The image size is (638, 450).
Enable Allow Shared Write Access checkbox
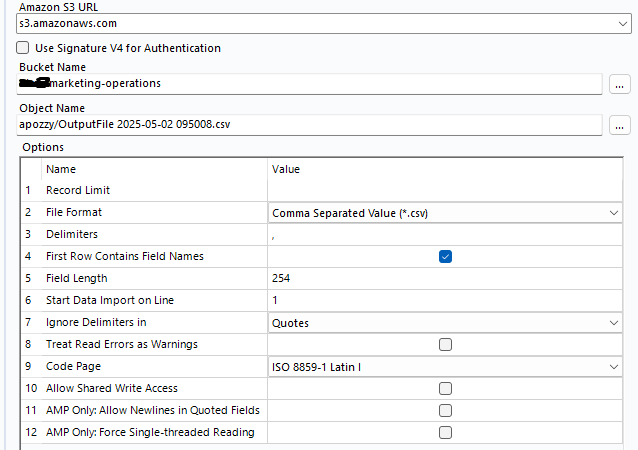445,388
